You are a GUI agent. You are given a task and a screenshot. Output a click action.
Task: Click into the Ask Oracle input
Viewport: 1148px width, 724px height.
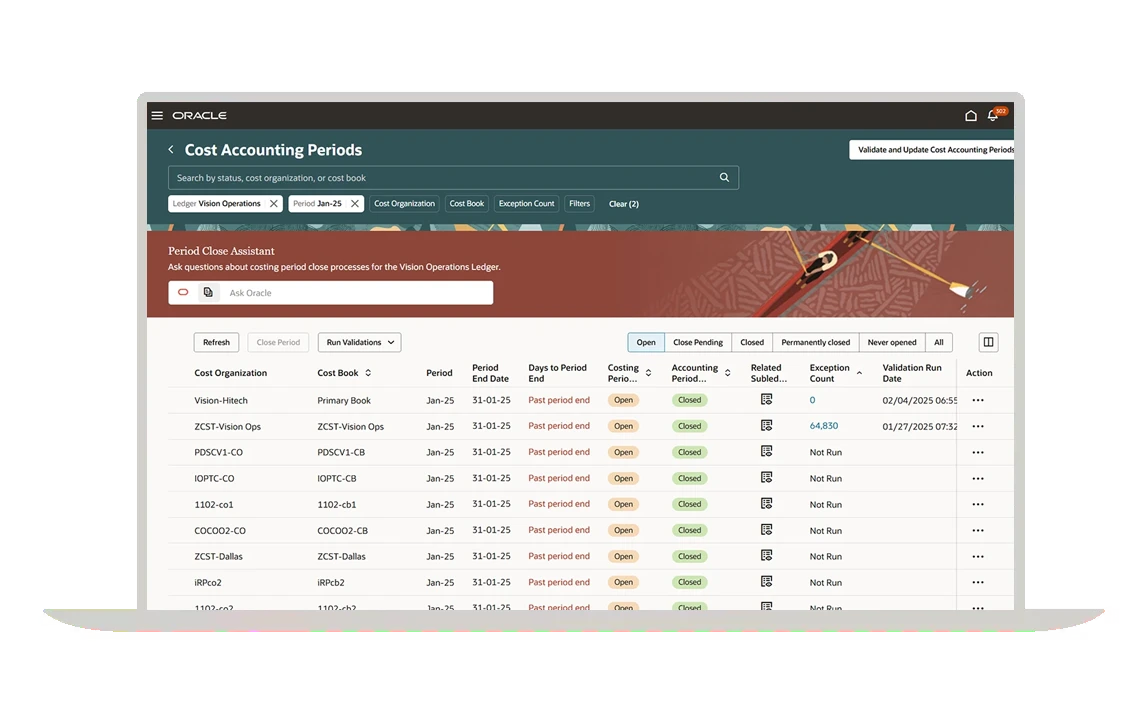tap(358, 292)
